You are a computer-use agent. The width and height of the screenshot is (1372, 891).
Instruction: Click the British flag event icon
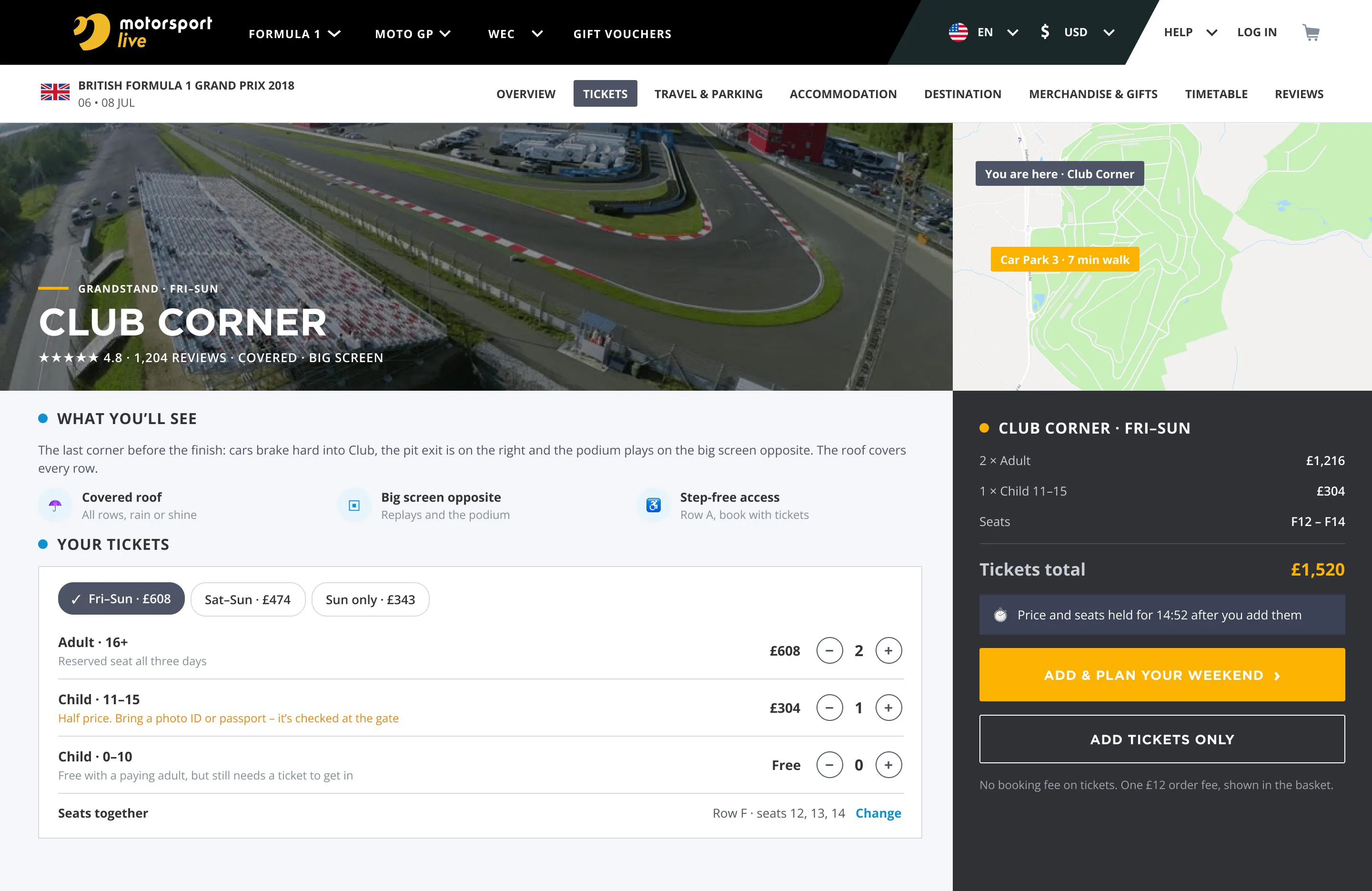[55, 92]
